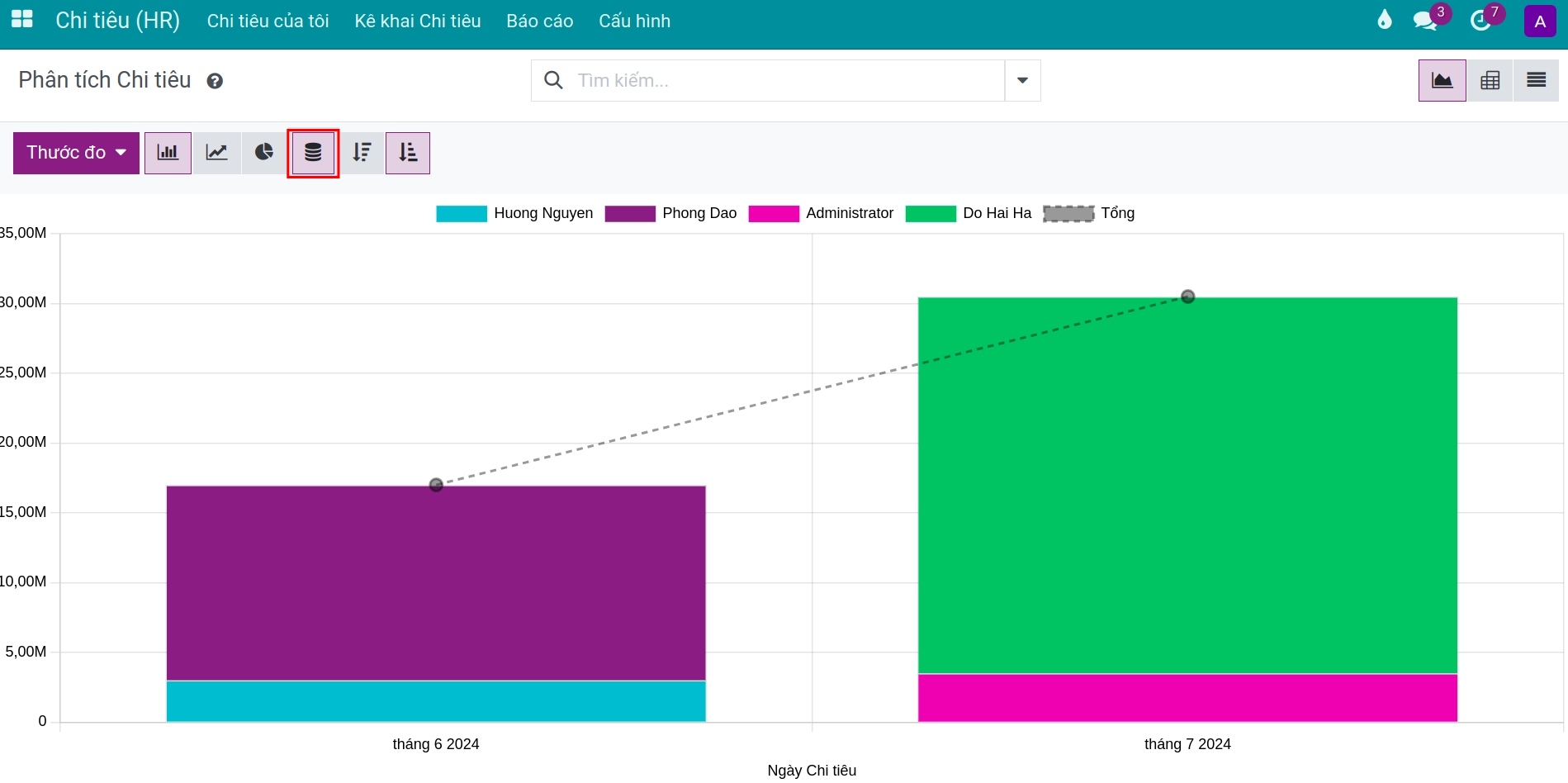
Task: Toggle Administrator legend series
Action: coord(821,213)
